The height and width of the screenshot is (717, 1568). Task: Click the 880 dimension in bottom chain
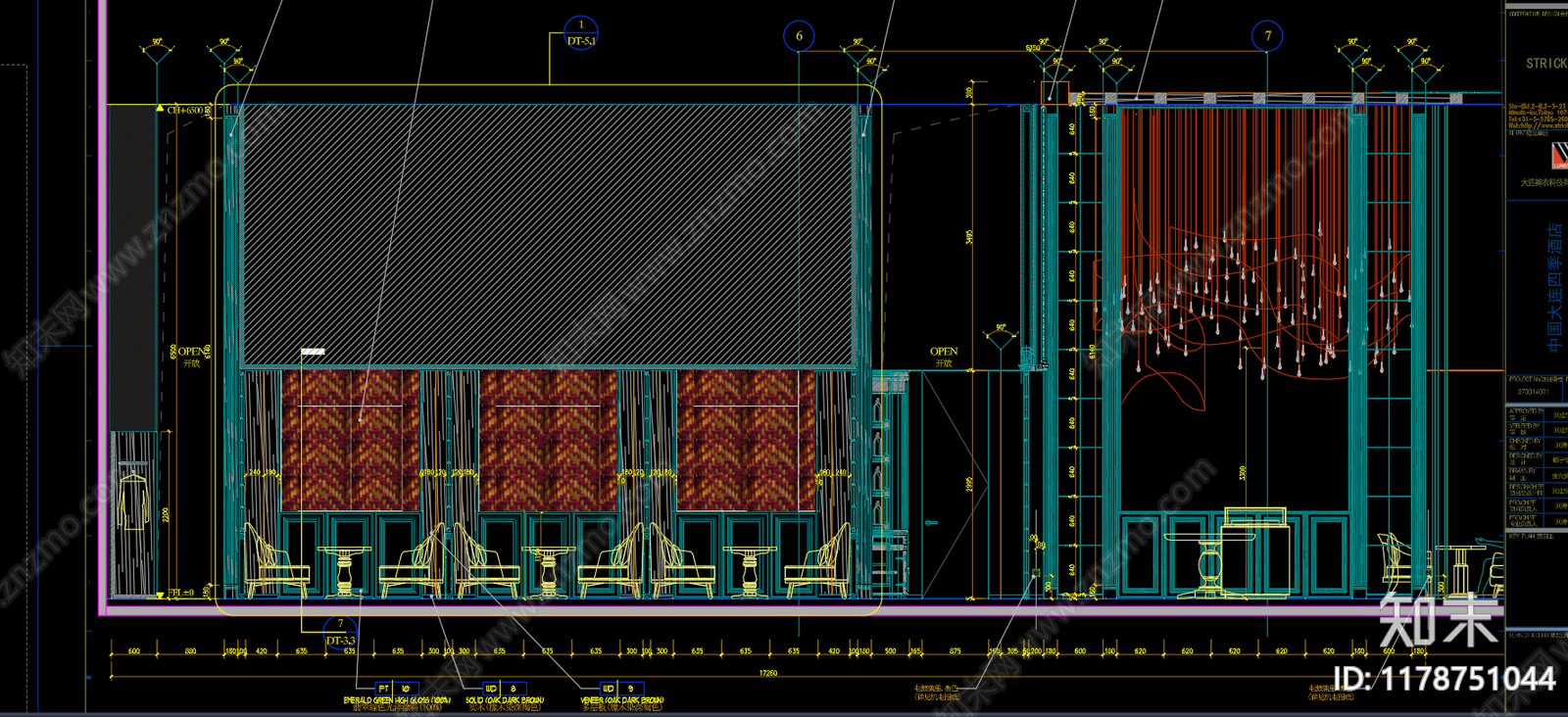(190, 650)
